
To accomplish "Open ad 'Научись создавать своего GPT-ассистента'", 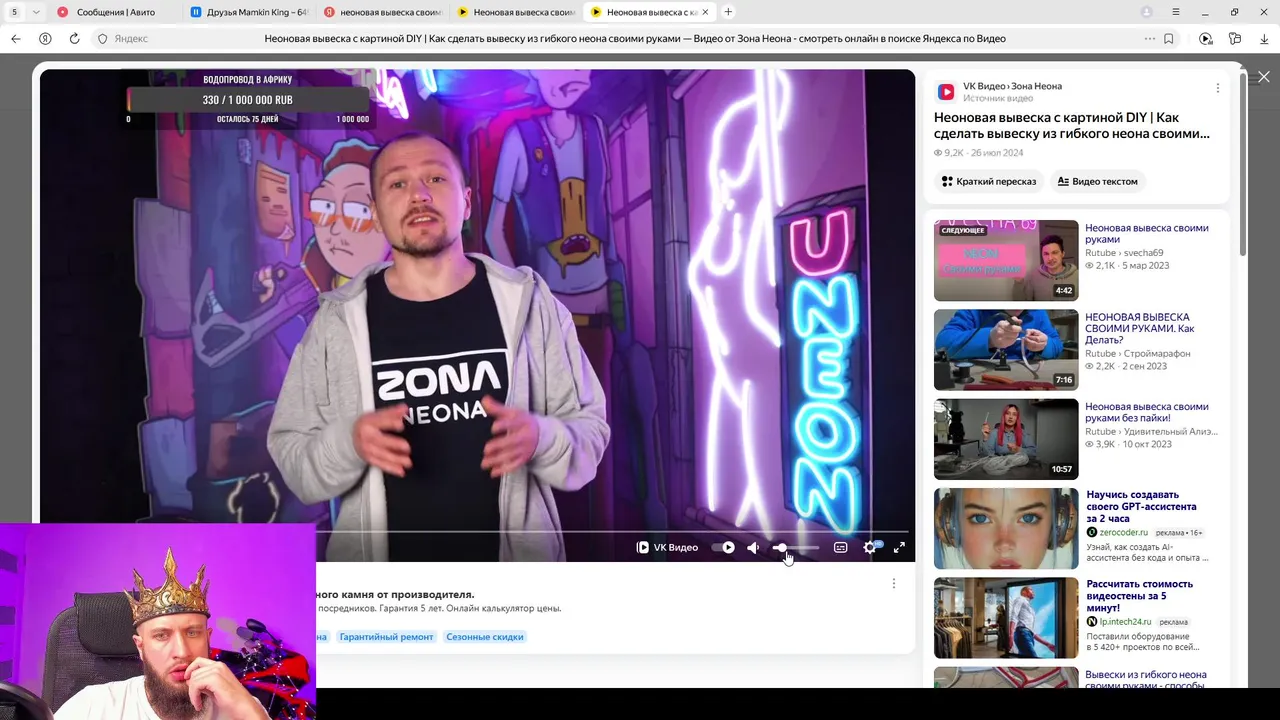I will click(1141, 506).
